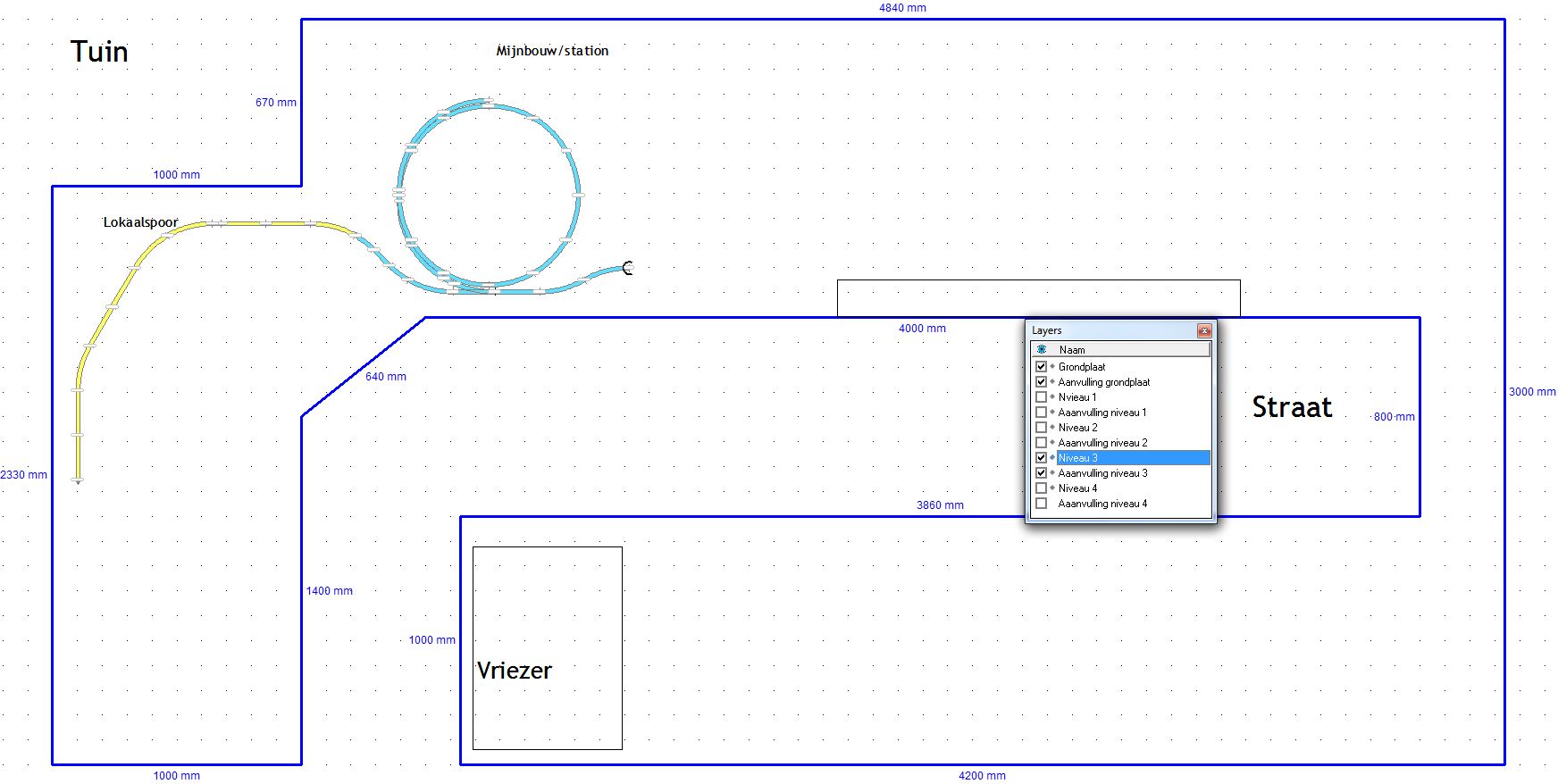The height and width of the screenshot is (784, 1558).
Task: Select the Grondplaat layer name
Action: tap(1082, 366)
